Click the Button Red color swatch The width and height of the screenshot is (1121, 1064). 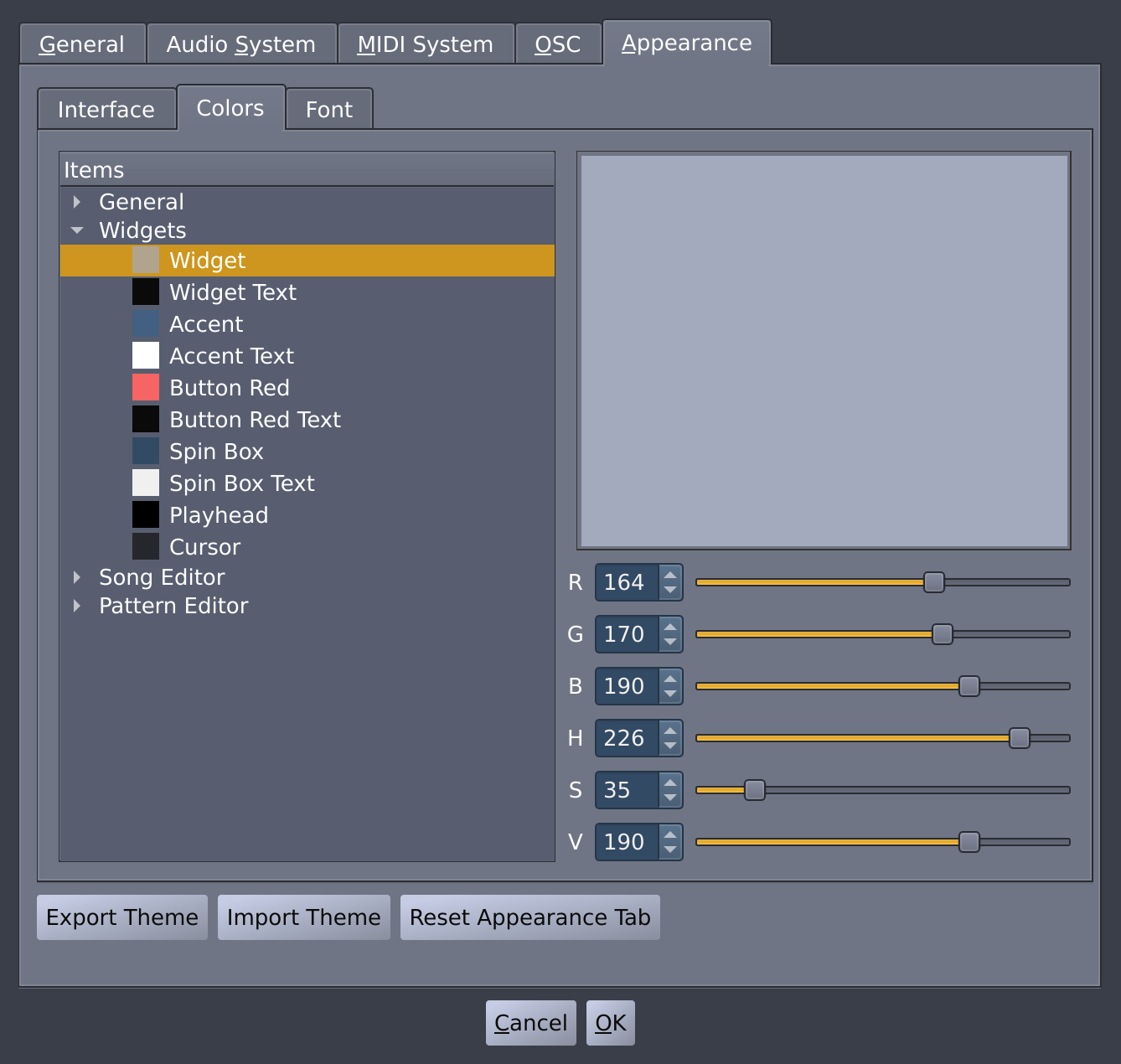click(145, 387)
